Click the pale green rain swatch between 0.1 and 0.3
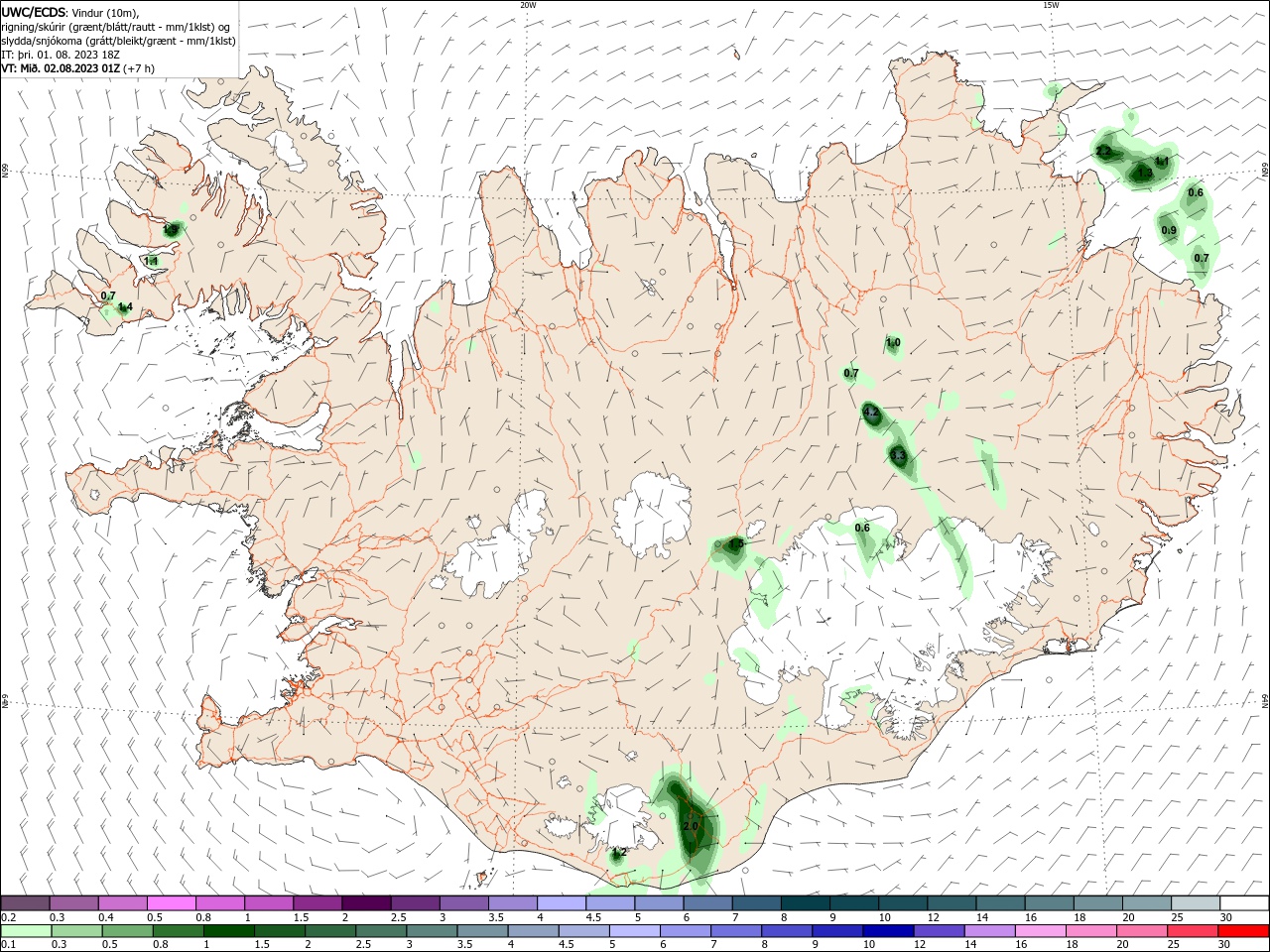 coord(26,931)
